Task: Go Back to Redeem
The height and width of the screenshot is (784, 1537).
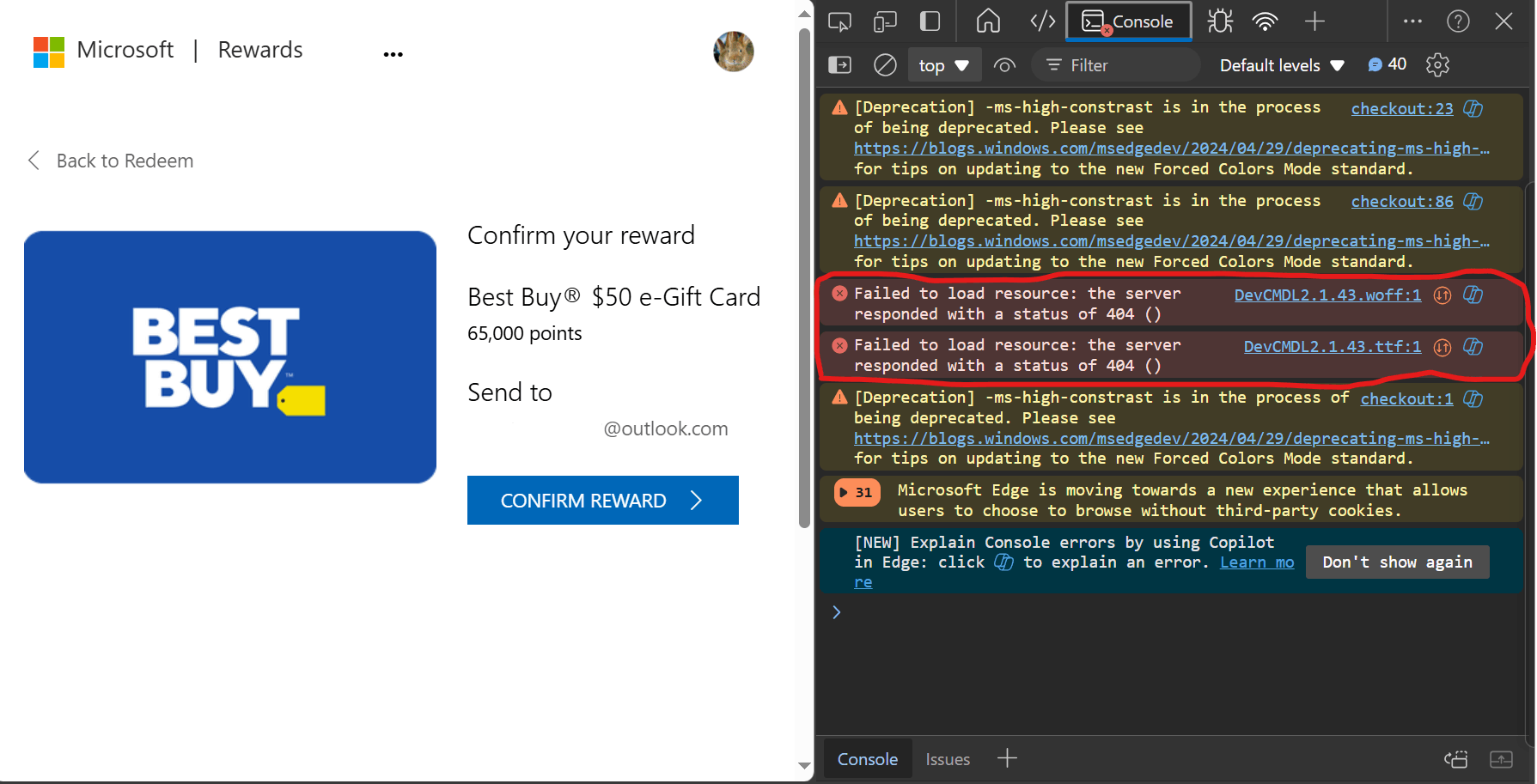Action: (111, 161)
